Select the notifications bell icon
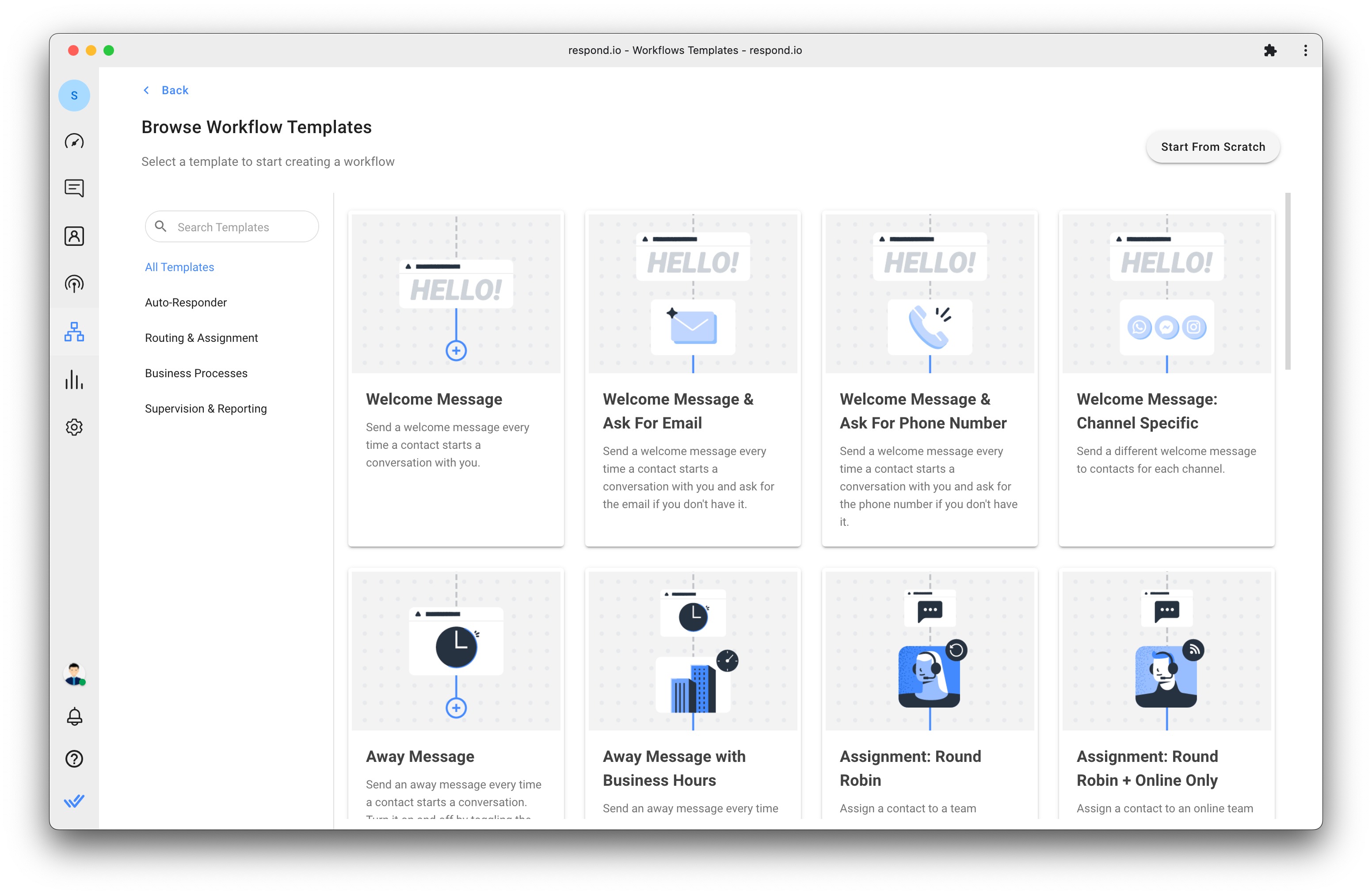 76,717
